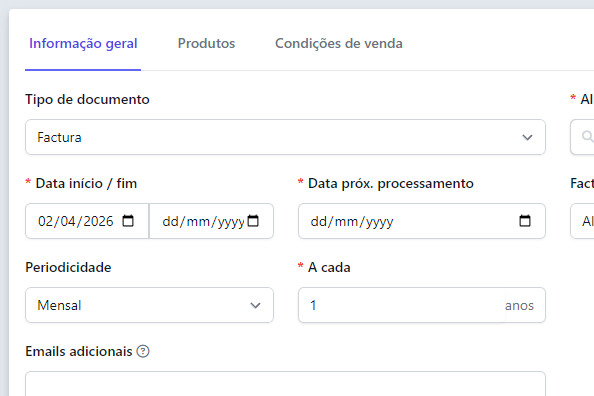The height and width of the screenshot is (396, 594).
Task: Click the Data próx. processamento label
Action: 391,183
